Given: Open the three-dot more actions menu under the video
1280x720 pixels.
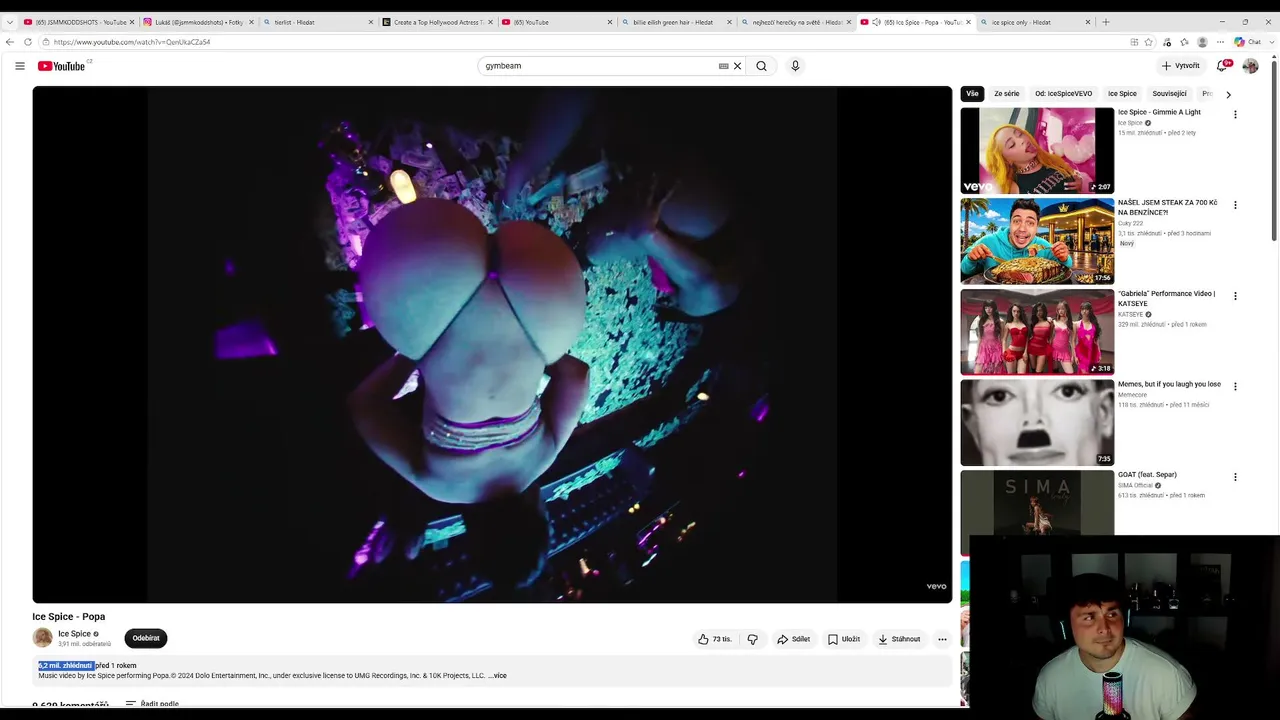Looking at the screenshot, I should coord(942,639).
